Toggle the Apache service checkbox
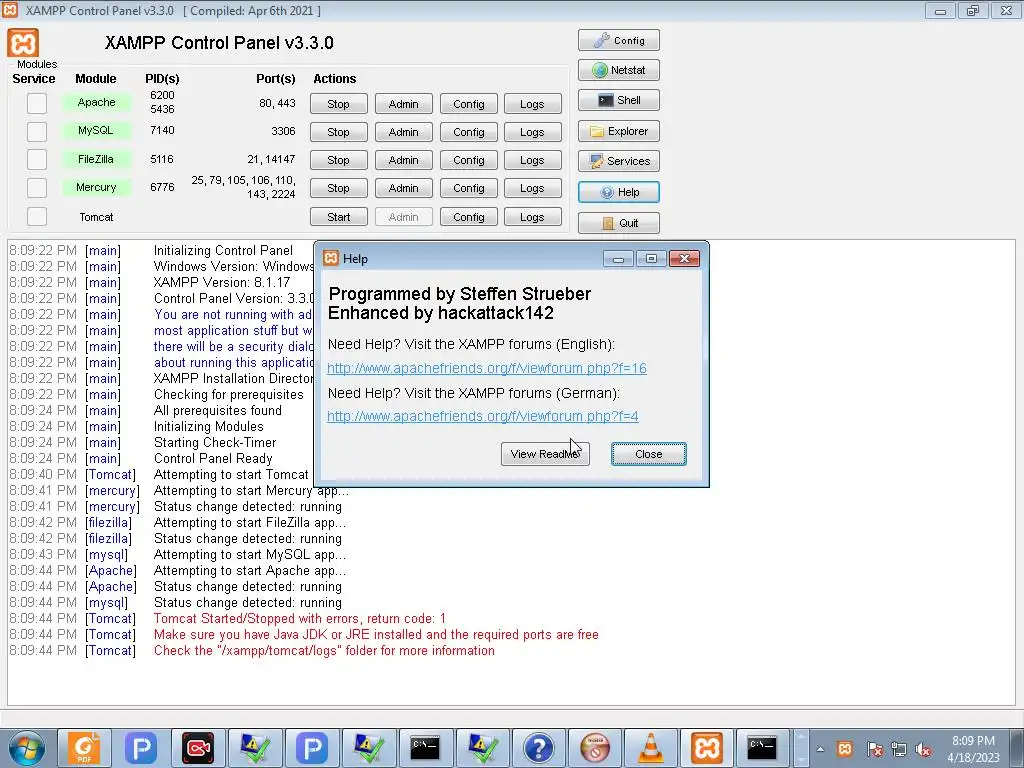Image resolution: width=1024 pixels, height=768 pixels. 37,103
